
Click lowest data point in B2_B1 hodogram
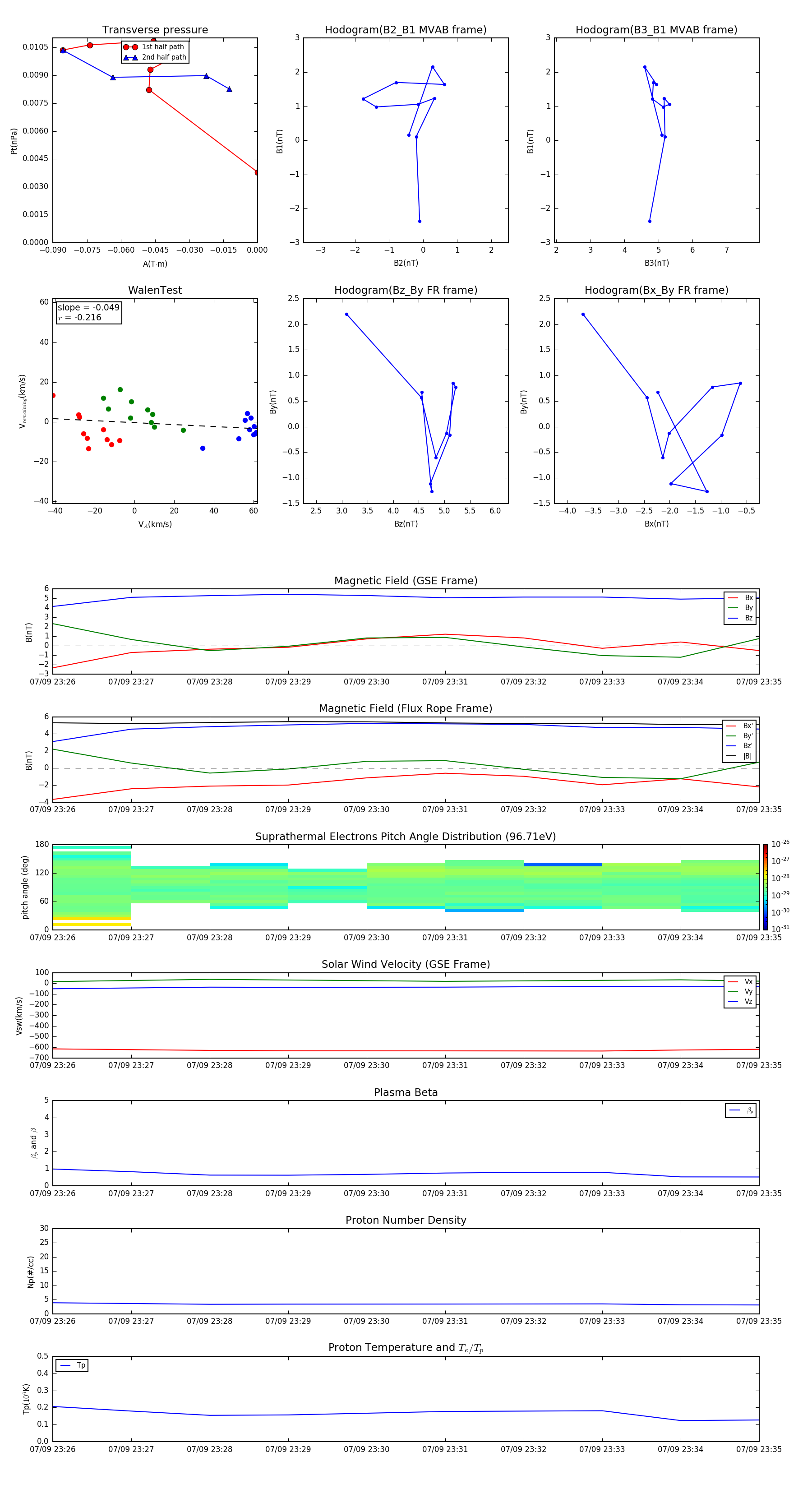click(x=420, y=222)
